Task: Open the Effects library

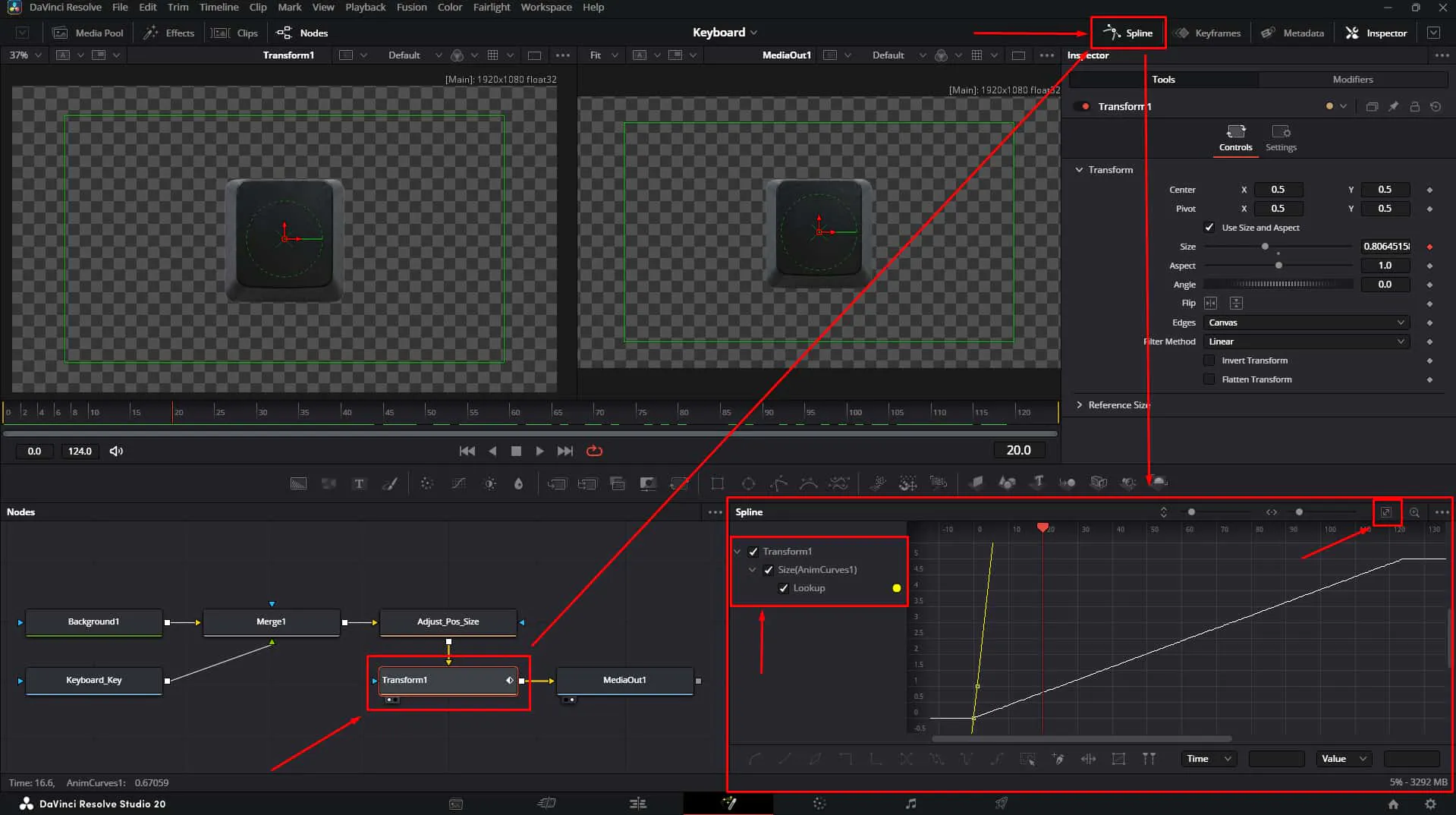Action: 169,33
